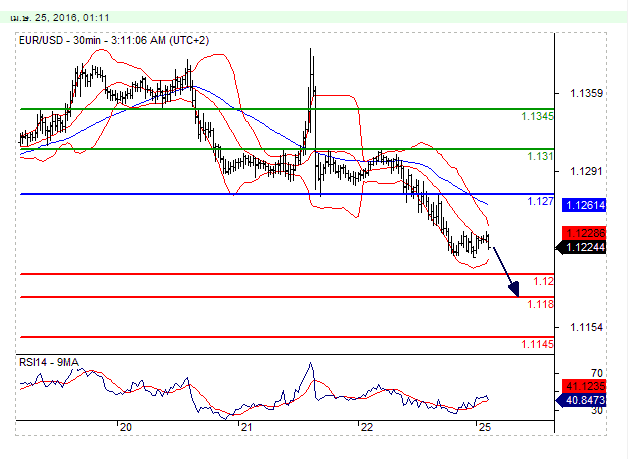Click the date marker 25 on time axis

click(x=484, y=427)
